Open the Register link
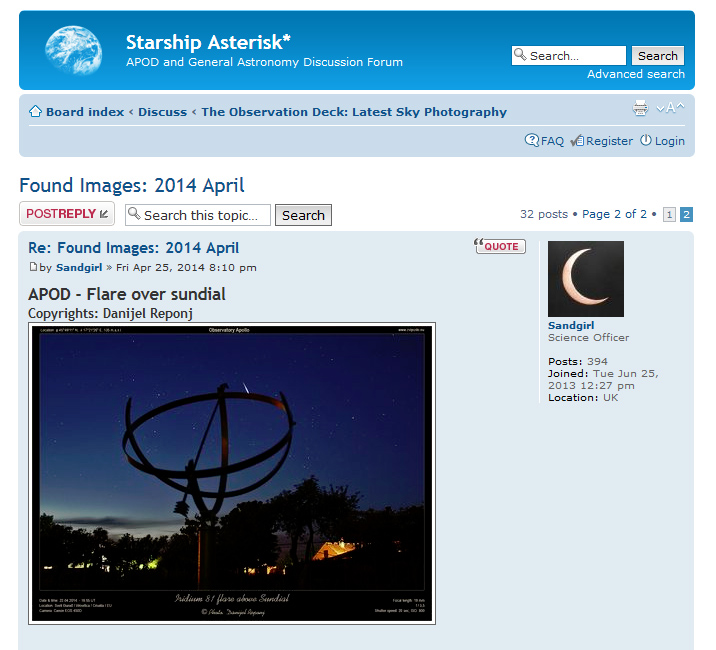This screenshot has height=650, width=716. pyautogui.click(x=610, y=141)
